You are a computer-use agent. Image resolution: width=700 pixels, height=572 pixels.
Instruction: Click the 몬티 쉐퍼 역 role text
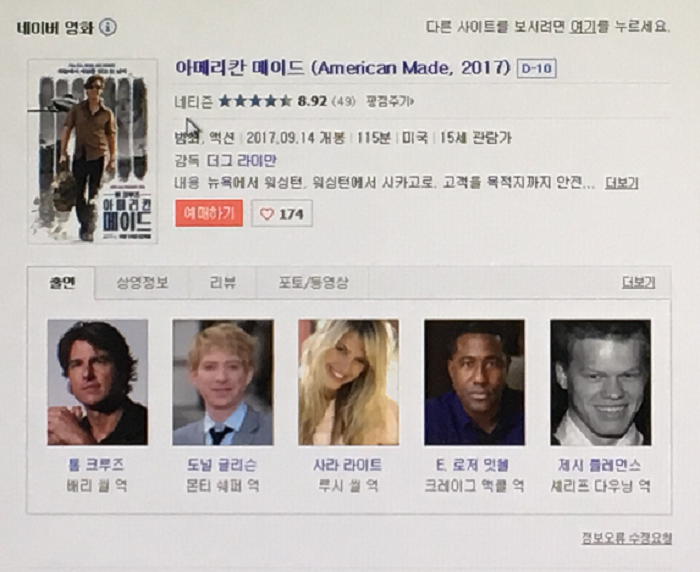coord(222,485)
